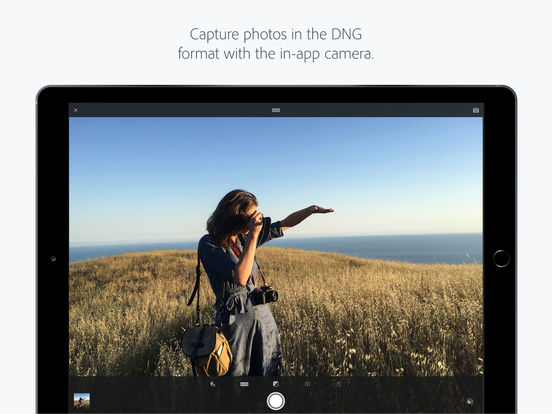Open the DNG file format badge at top
The width and height of the screenshot is (552, 414).
tap(276, 110)
